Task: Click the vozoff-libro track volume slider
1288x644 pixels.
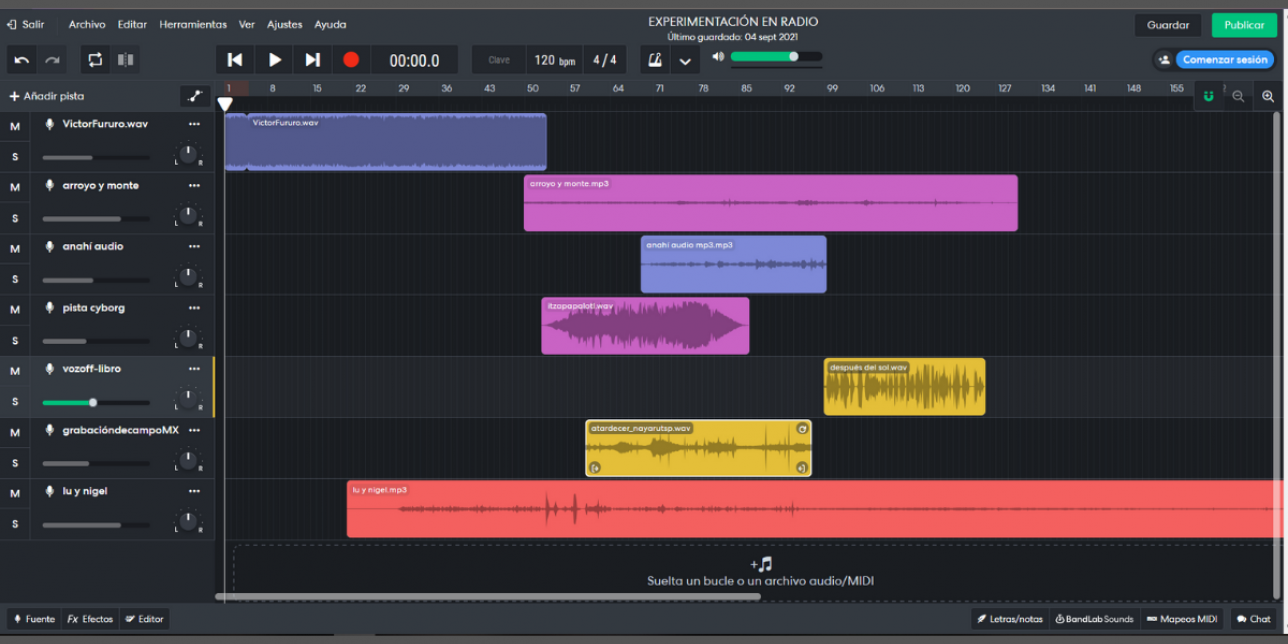Action: pos(96,403)
